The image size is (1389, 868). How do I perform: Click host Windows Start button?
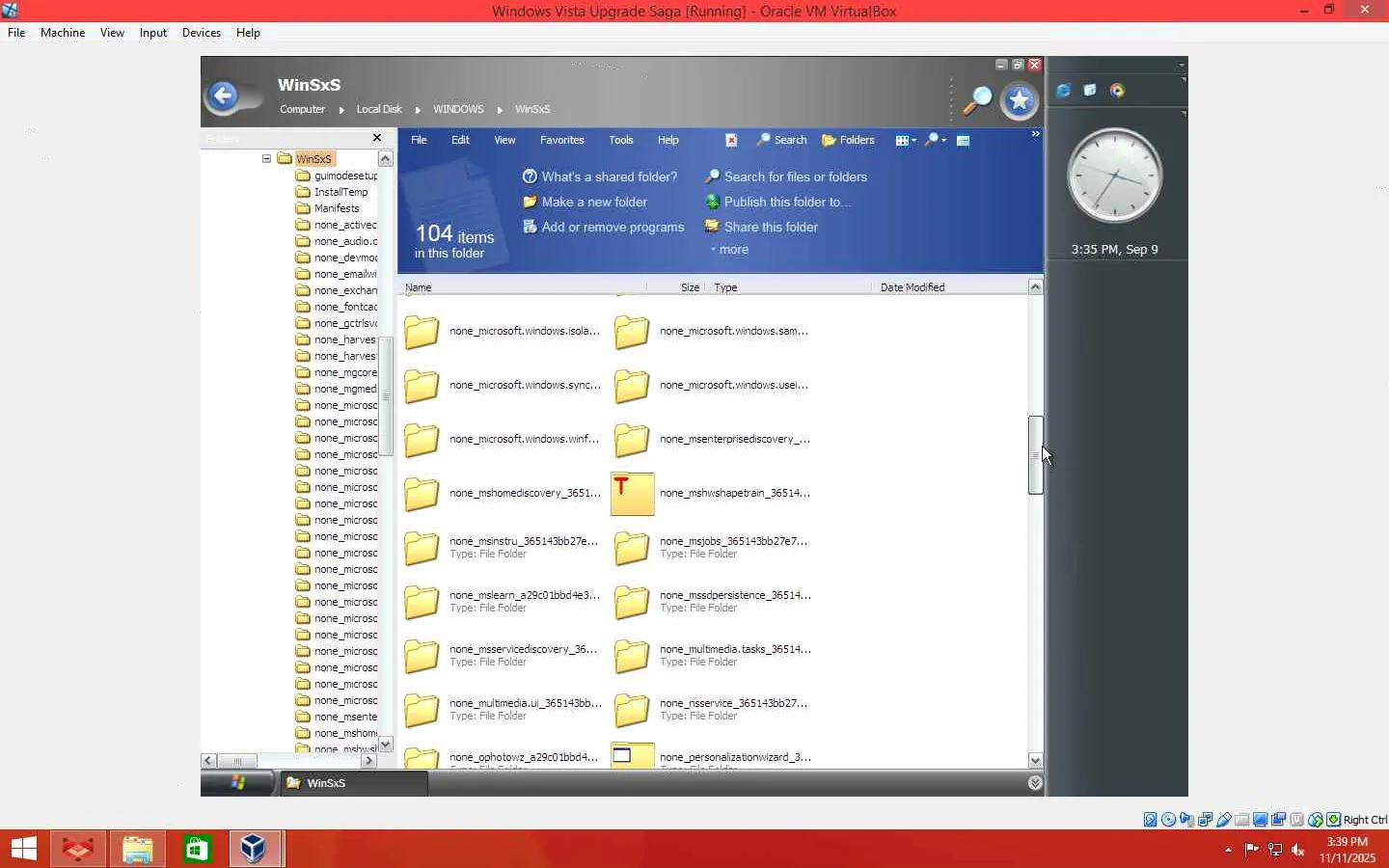23,849
